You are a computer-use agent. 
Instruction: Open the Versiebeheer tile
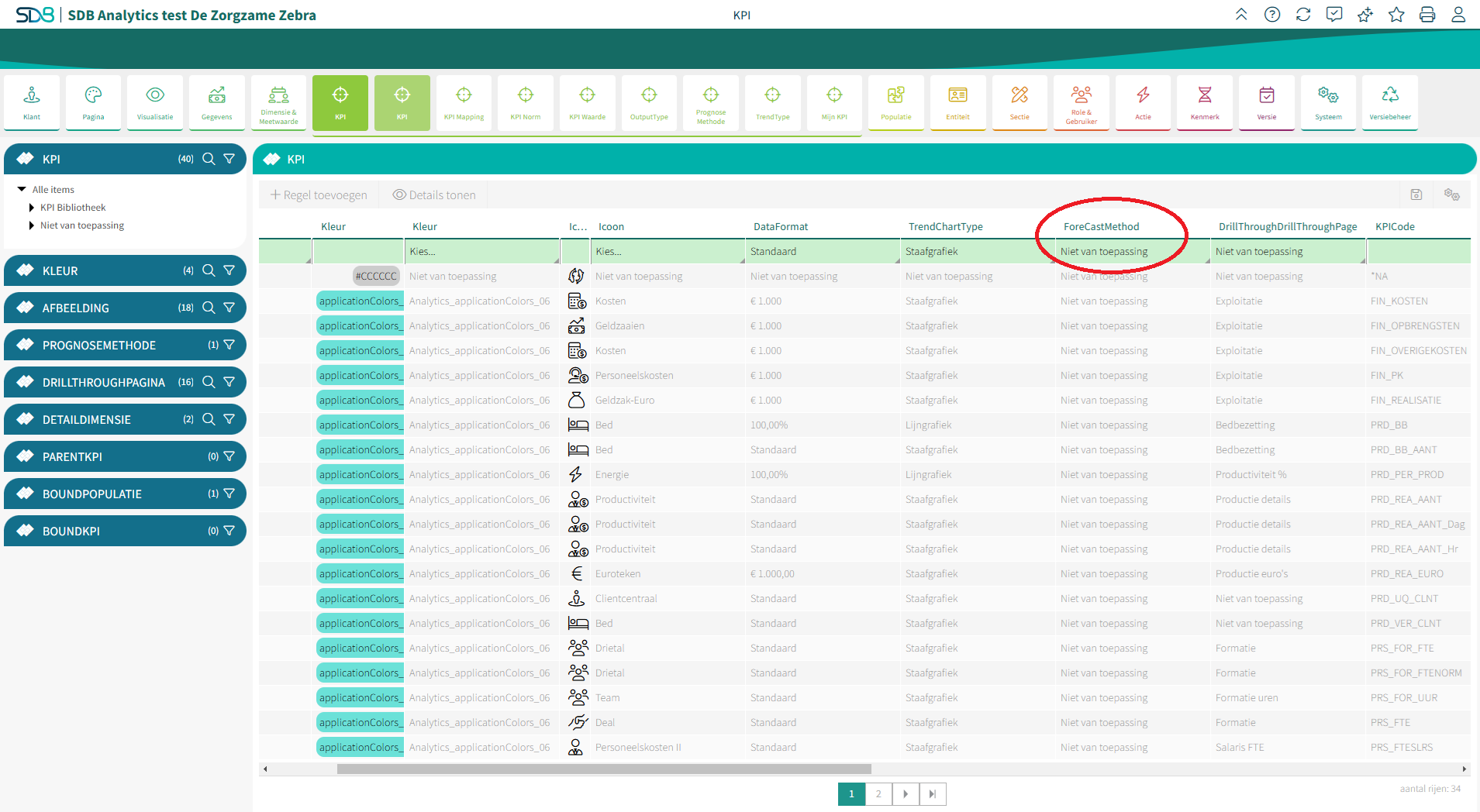pyautogui.click(x=1390, y=102)
